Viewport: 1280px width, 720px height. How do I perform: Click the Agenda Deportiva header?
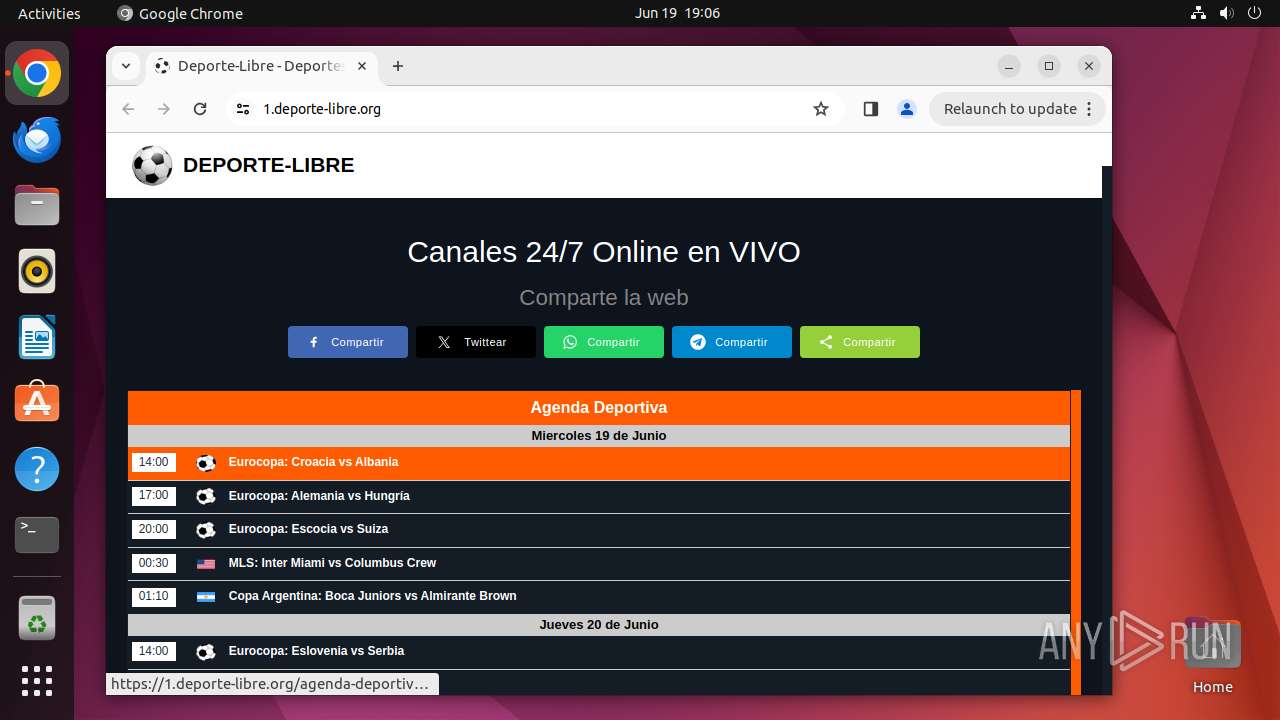599,408
